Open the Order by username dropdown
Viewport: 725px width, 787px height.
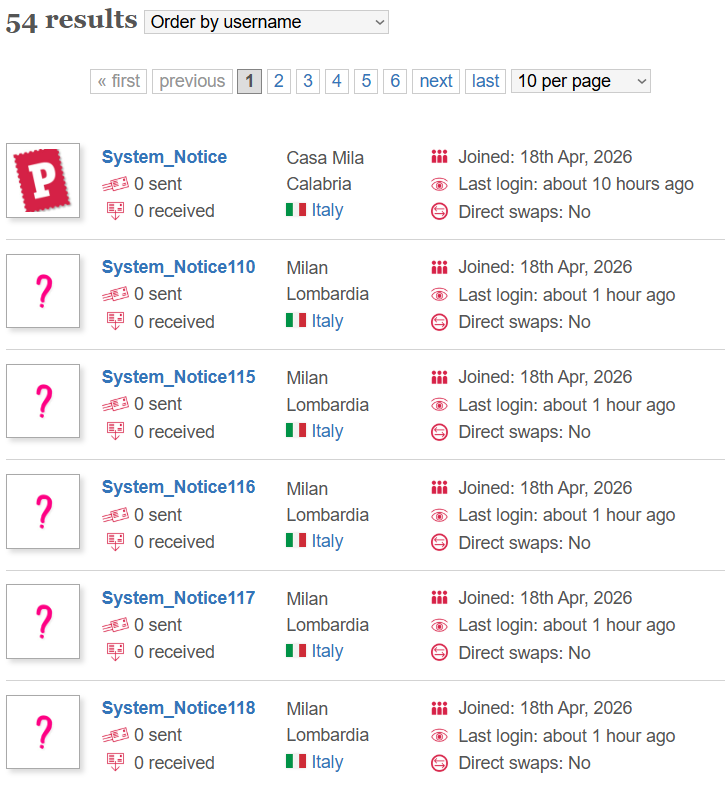pyautogui.click(x=266, y=22)
